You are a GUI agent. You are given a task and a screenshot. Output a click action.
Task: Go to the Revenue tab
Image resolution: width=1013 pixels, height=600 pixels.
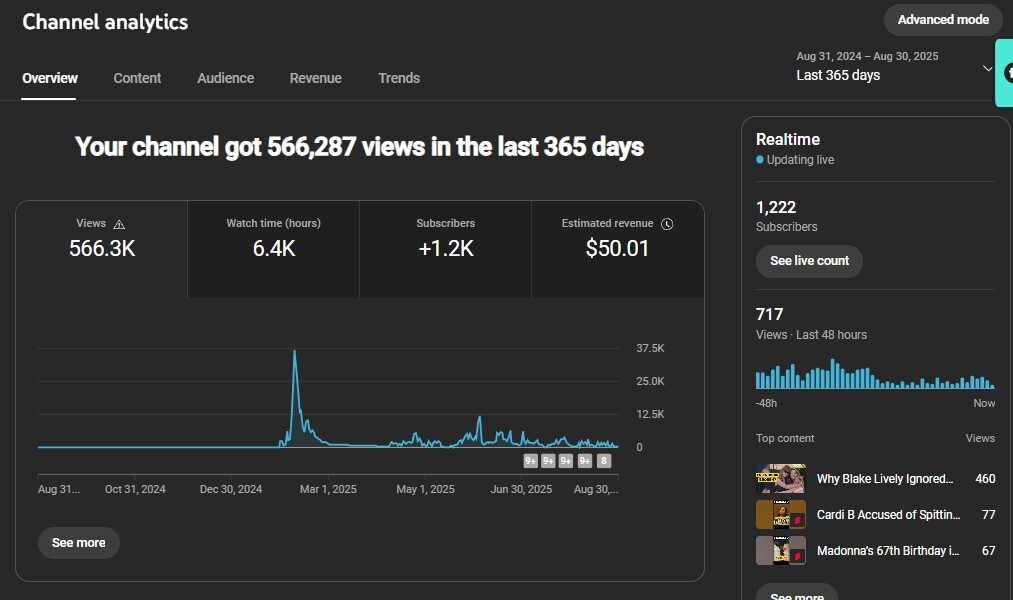(315, 78)
